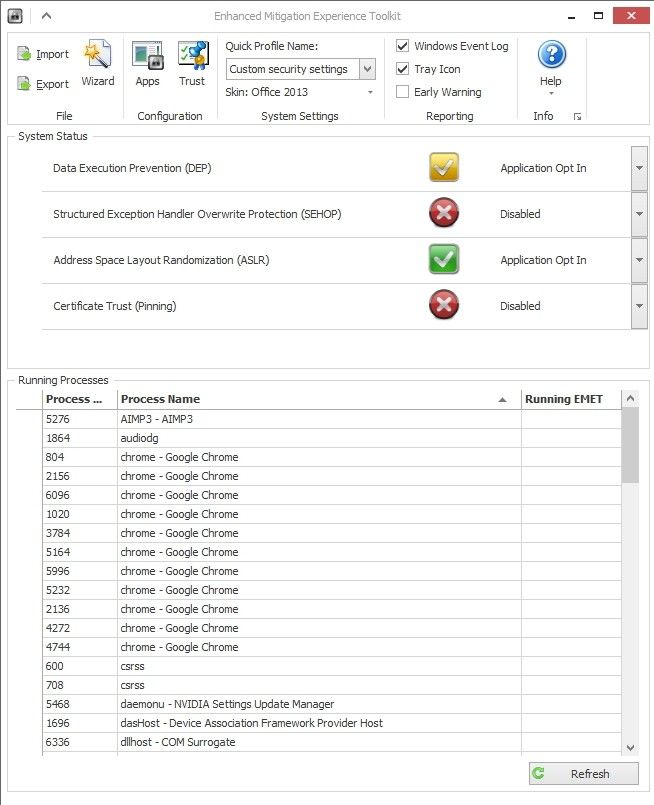Click the green ASLR status icon
Image resolution: width=654 pixels, height=805 pixels.
point(444,260)
